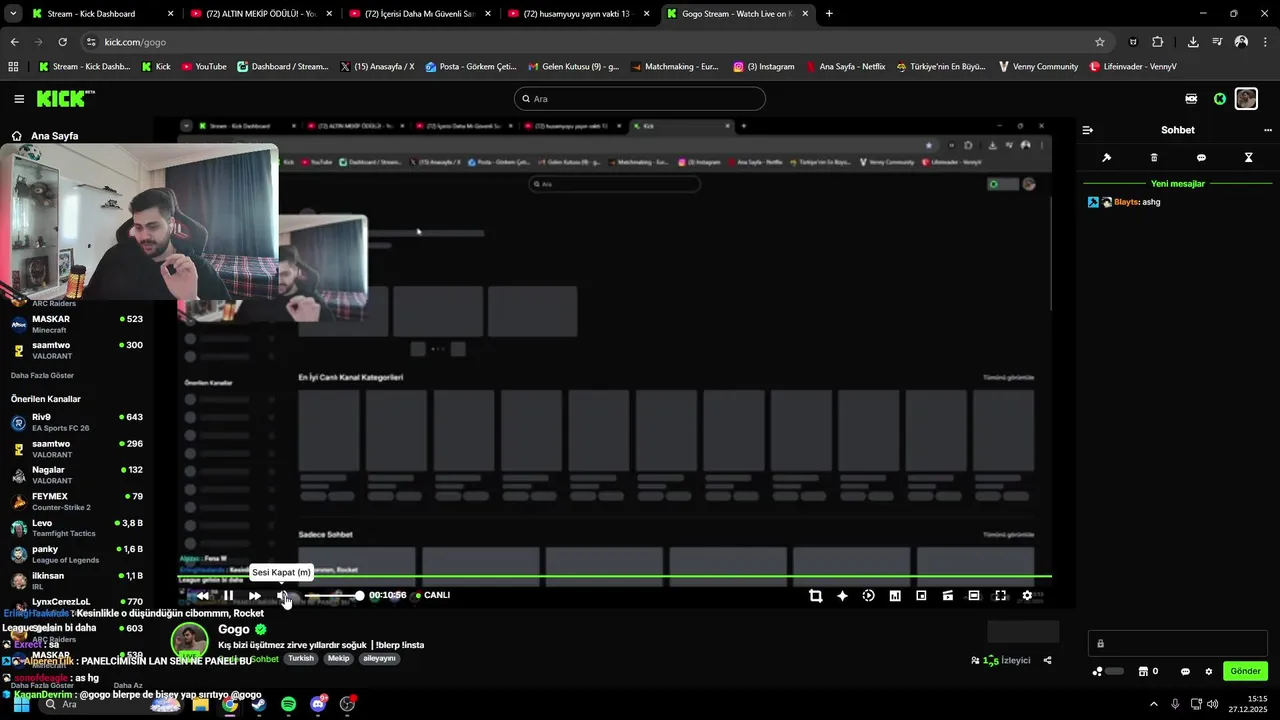Click the Turkish tag
1280x720 pixels.
(301, 659)
